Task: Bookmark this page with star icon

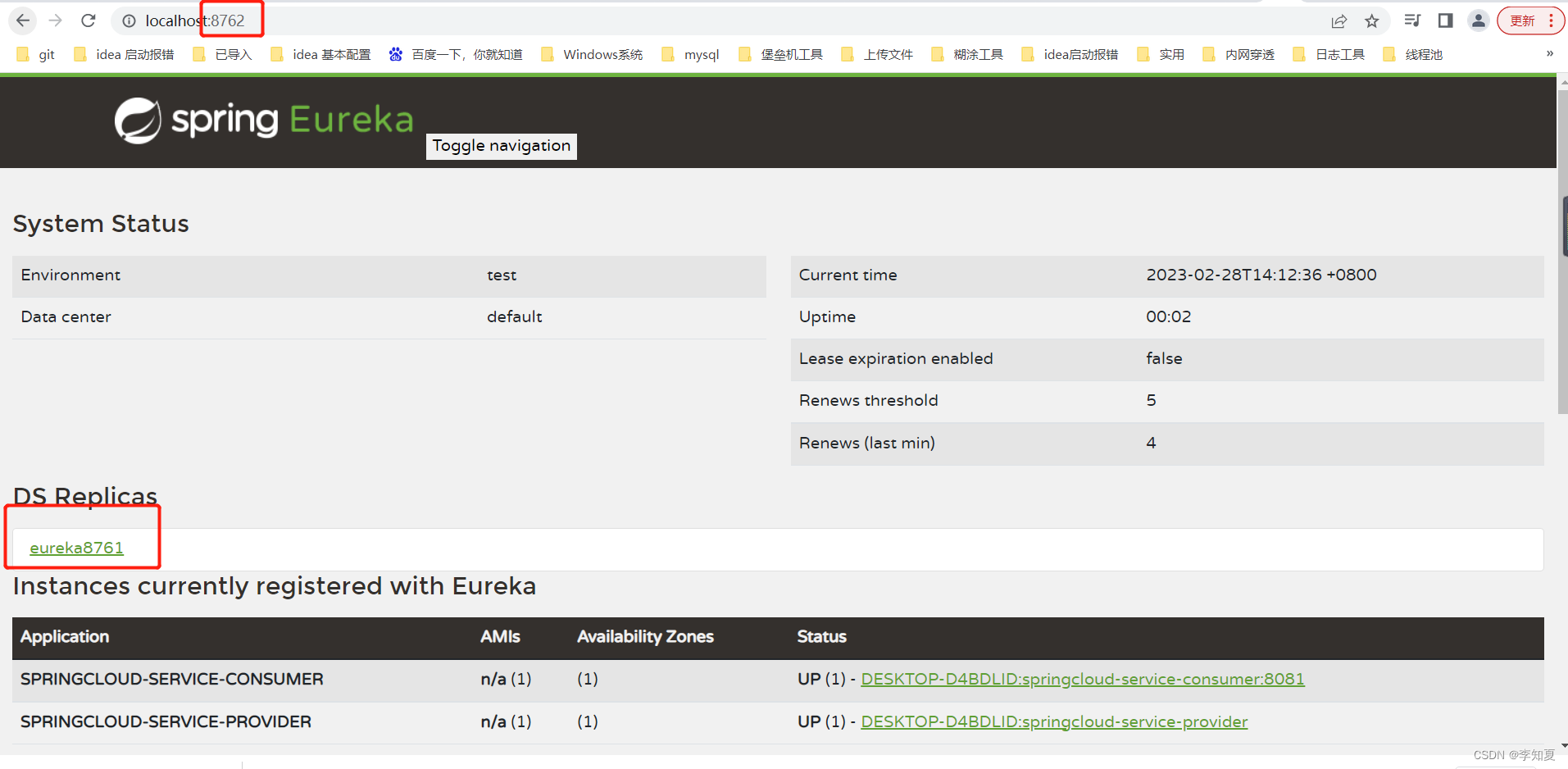Action: click(1371, 21)
